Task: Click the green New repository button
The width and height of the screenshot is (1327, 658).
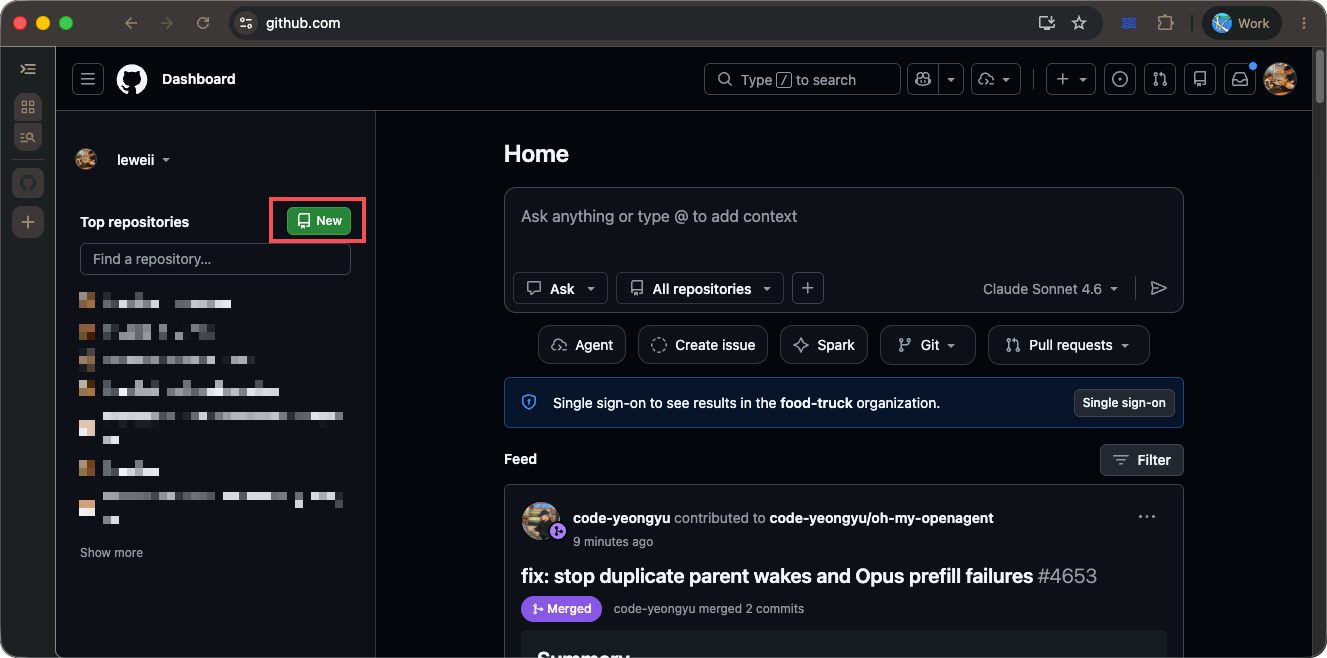Action: (319, 221)
